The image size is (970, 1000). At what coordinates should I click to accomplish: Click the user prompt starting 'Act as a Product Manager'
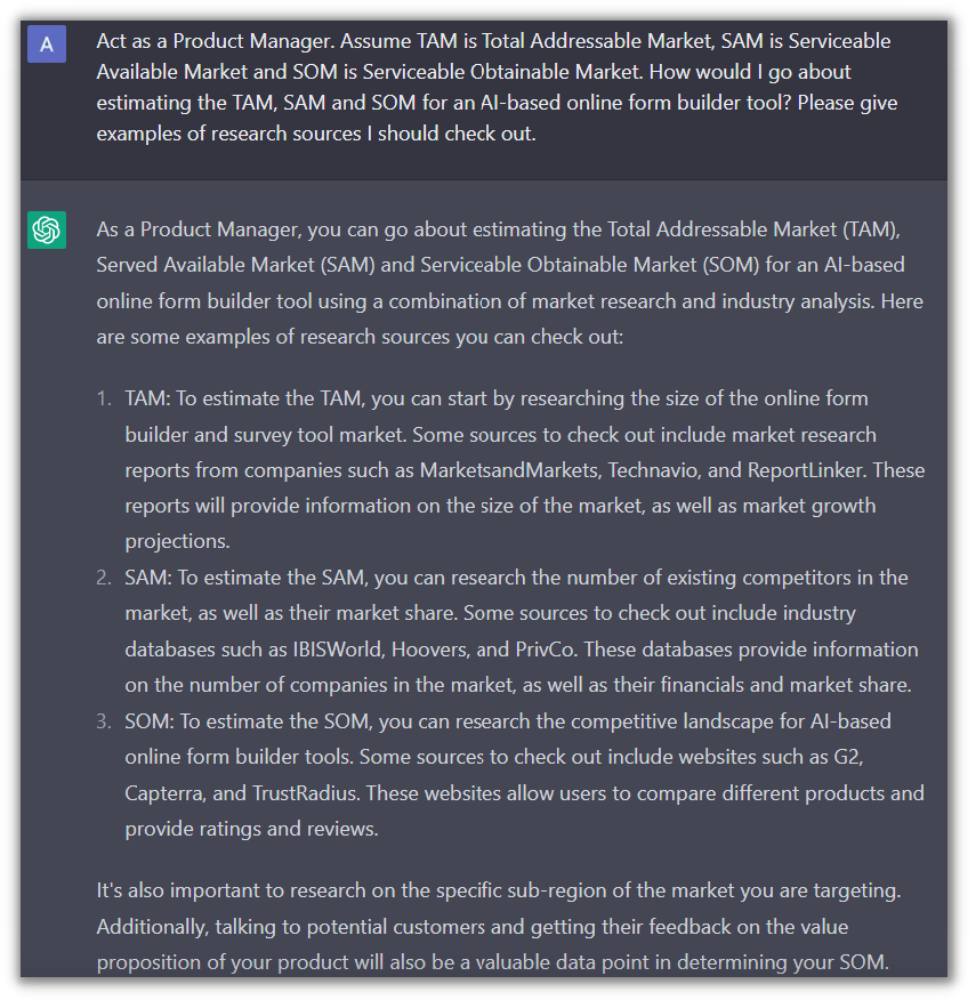[494, 87]
